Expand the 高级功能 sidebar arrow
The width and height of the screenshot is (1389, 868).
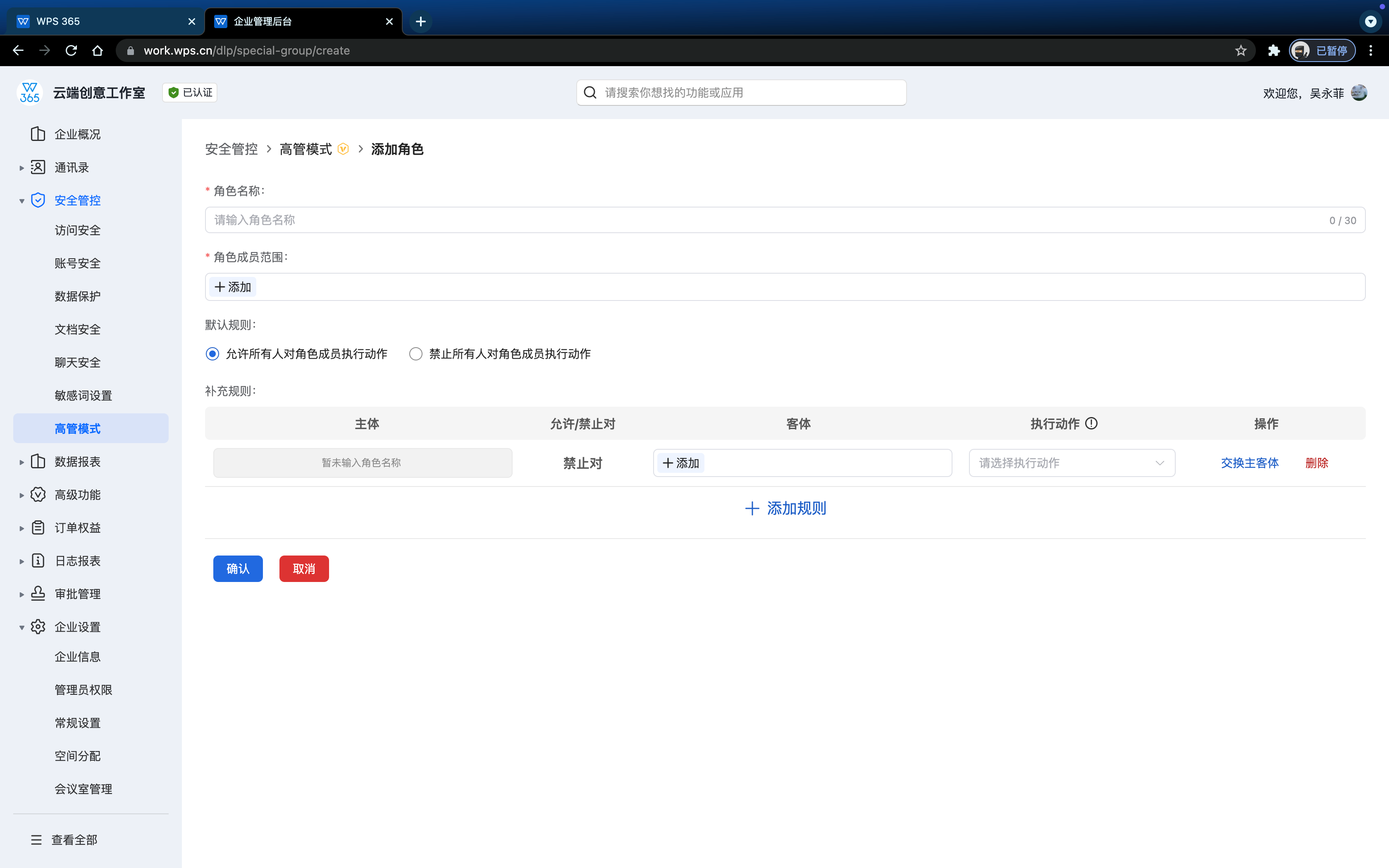point(21,495)
